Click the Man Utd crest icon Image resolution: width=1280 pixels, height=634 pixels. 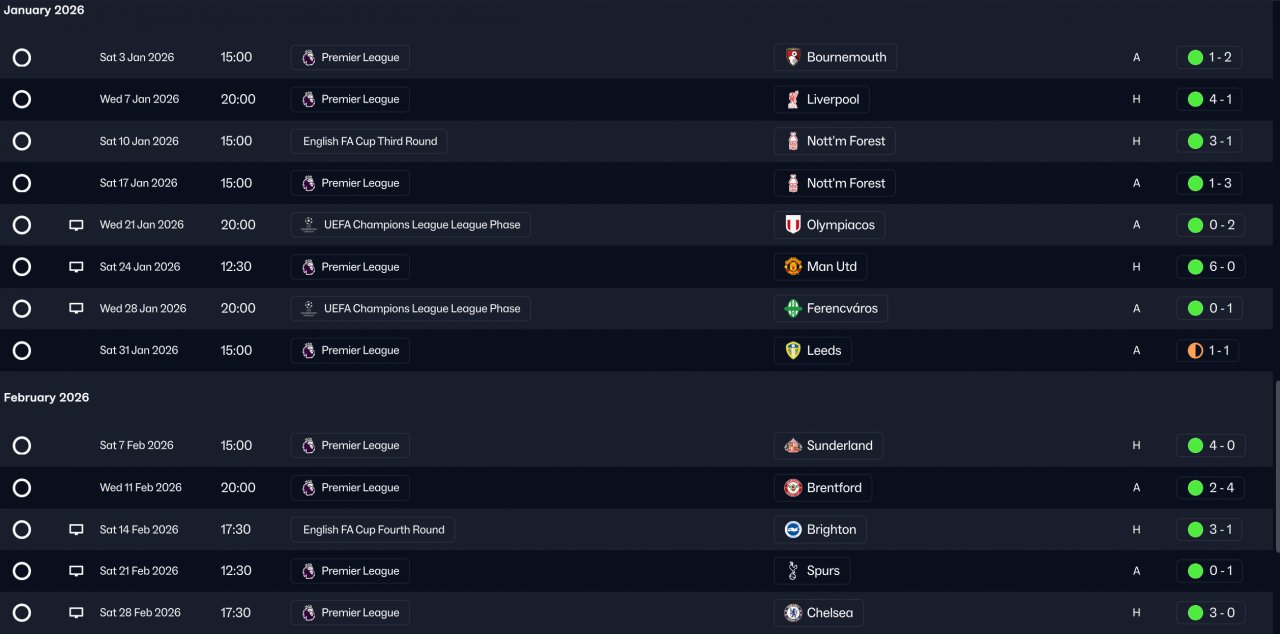pos(793,267)
